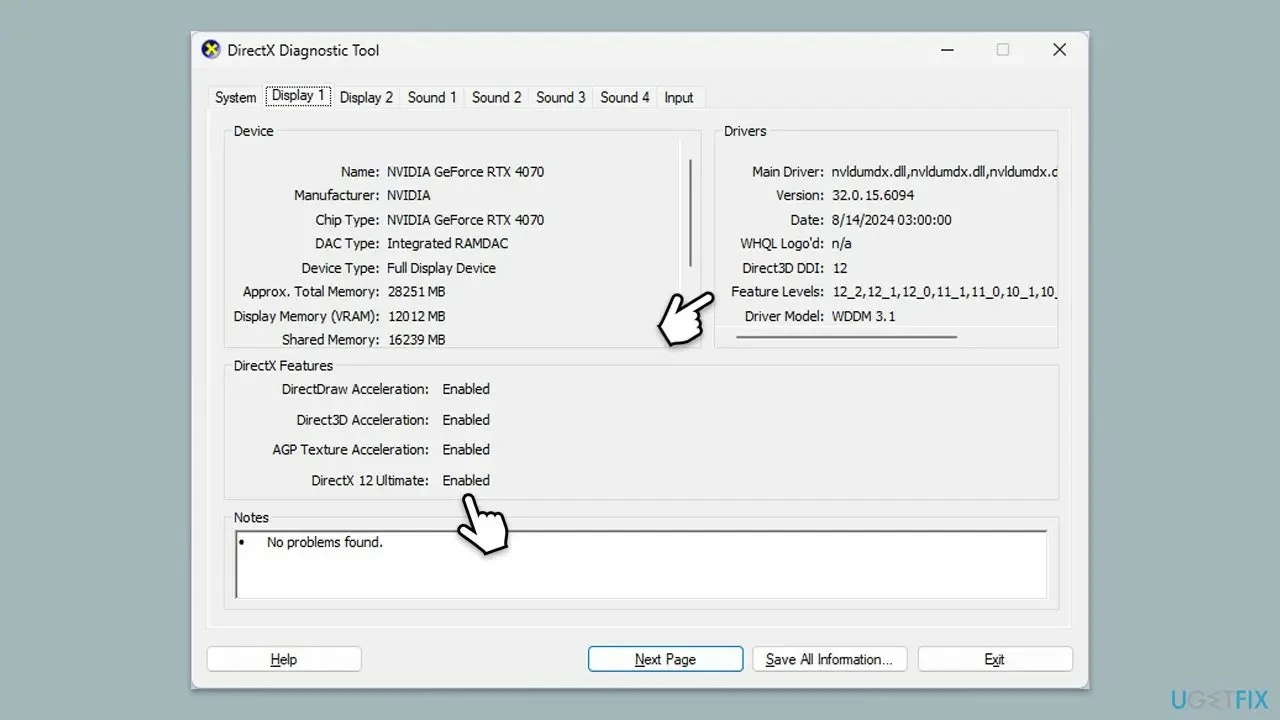Click the DirectX Diagnostic Tool title icon
The image size is (1280, 720).
tap(211, 50)
